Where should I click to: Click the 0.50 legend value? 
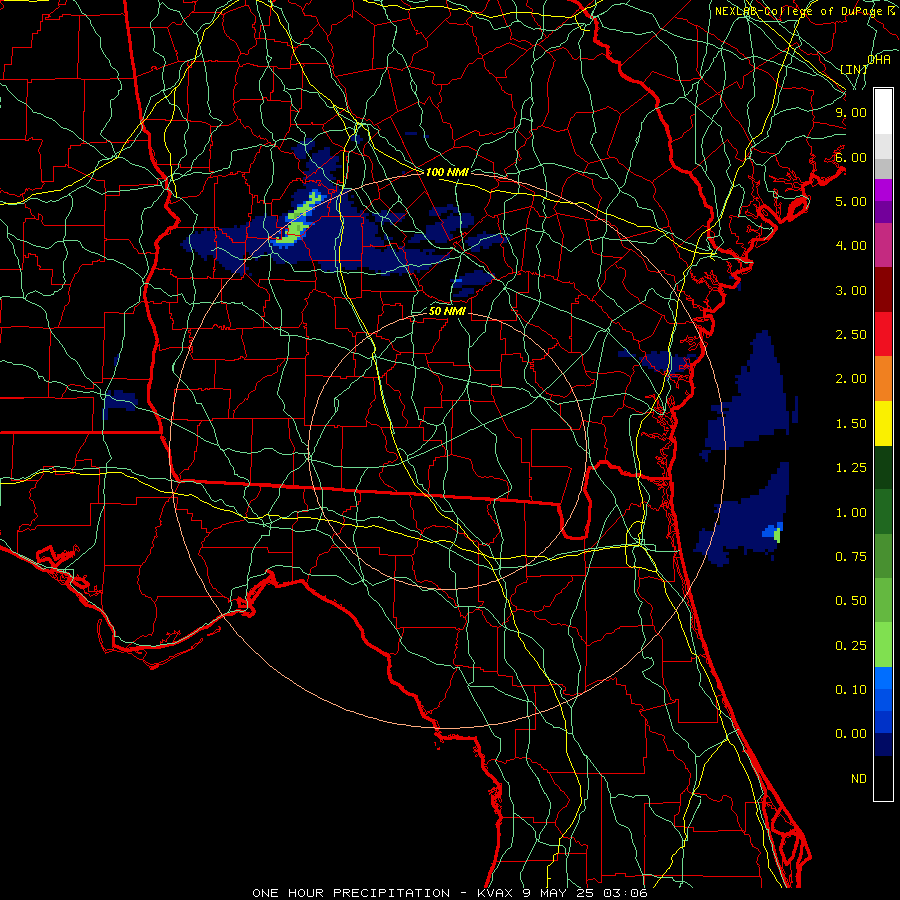tap(851, 601)
